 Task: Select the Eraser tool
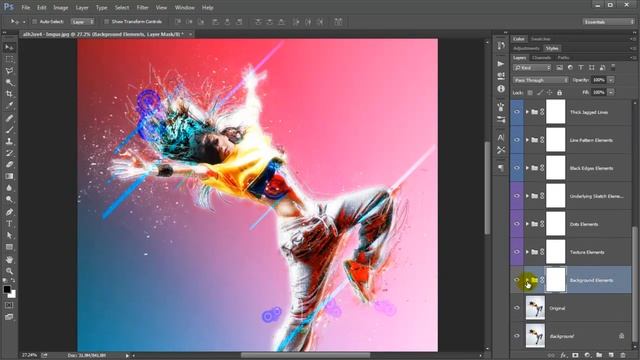point(9,164)
